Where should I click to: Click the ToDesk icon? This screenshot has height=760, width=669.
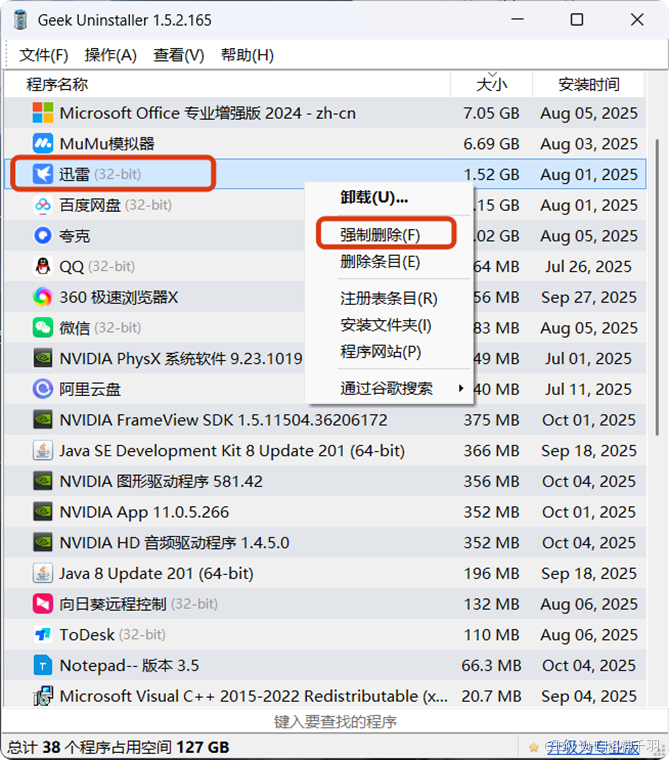pyautogui.click(x=43, y=634)
